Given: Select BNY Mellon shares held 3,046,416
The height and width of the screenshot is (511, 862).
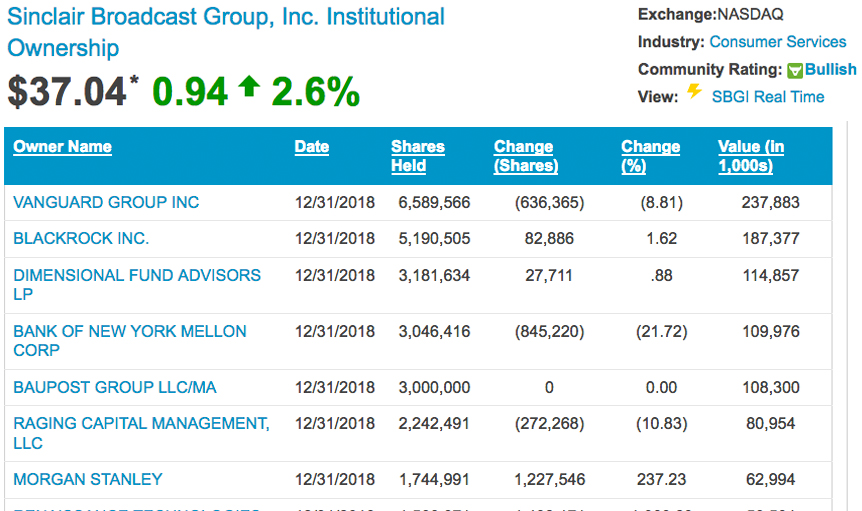Looking at the screenshot, I should 434,331.
